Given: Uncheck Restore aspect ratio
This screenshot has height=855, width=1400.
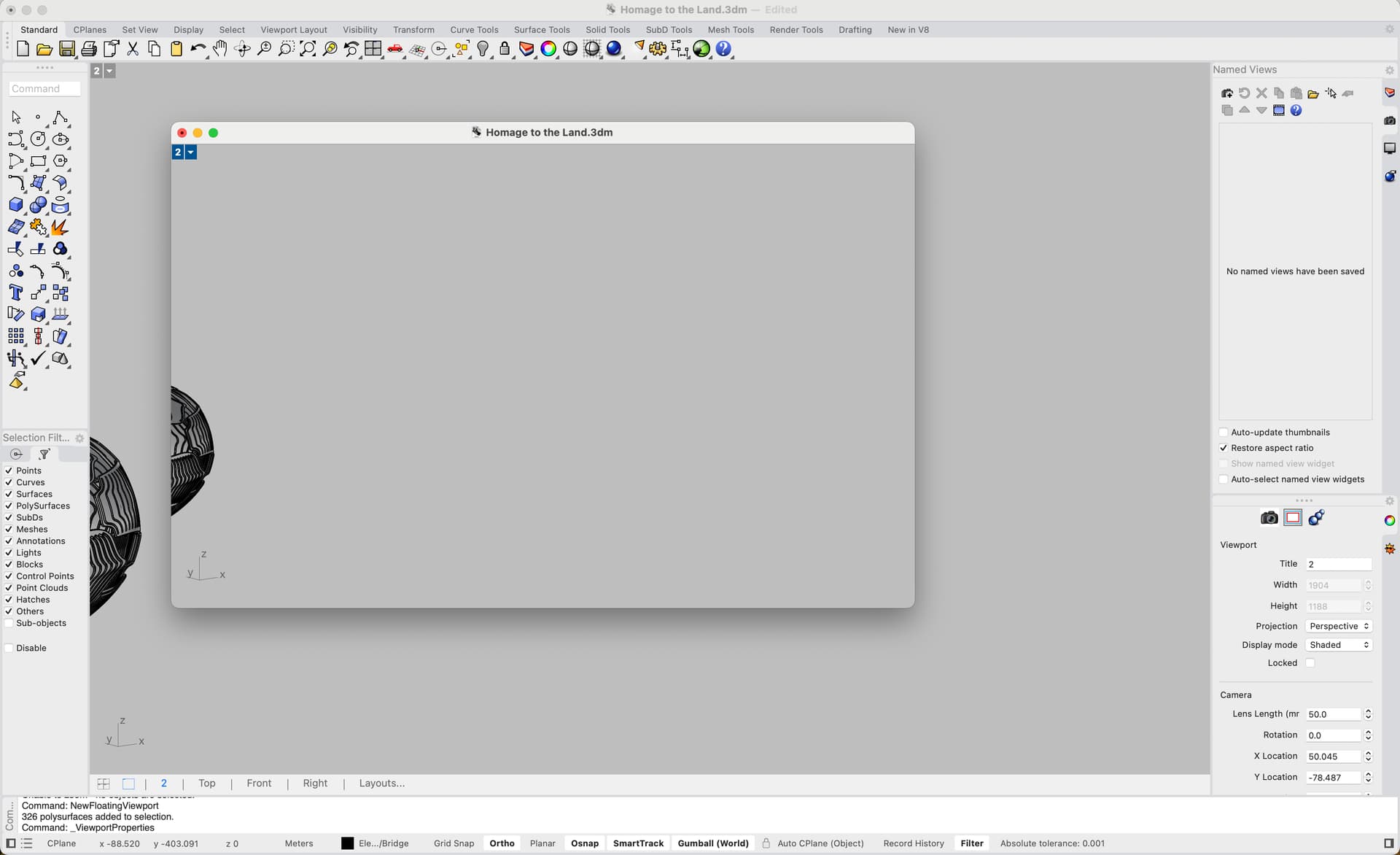Looking at the screenshot, I should tap(1224, 448).
